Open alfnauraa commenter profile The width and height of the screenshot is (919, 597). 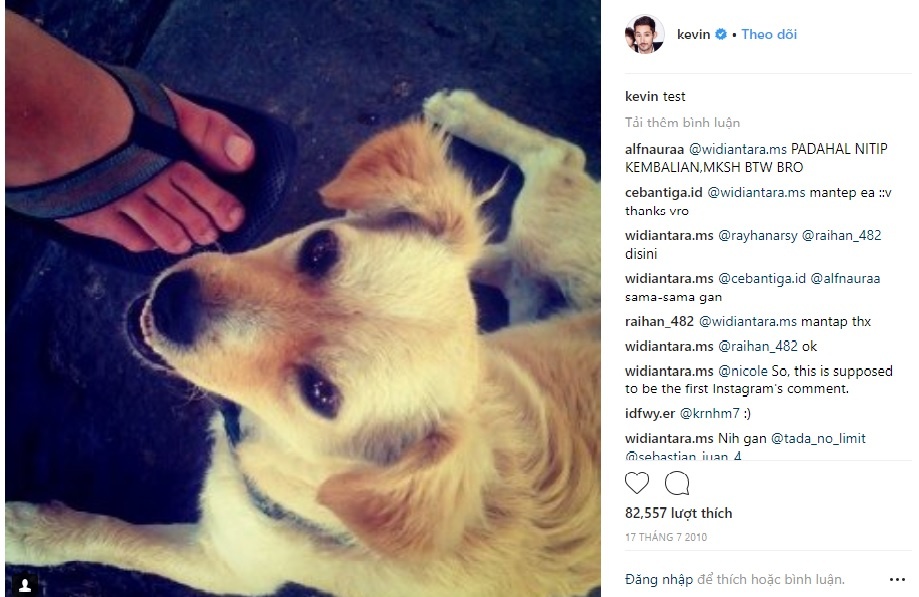tap(654, 149)
